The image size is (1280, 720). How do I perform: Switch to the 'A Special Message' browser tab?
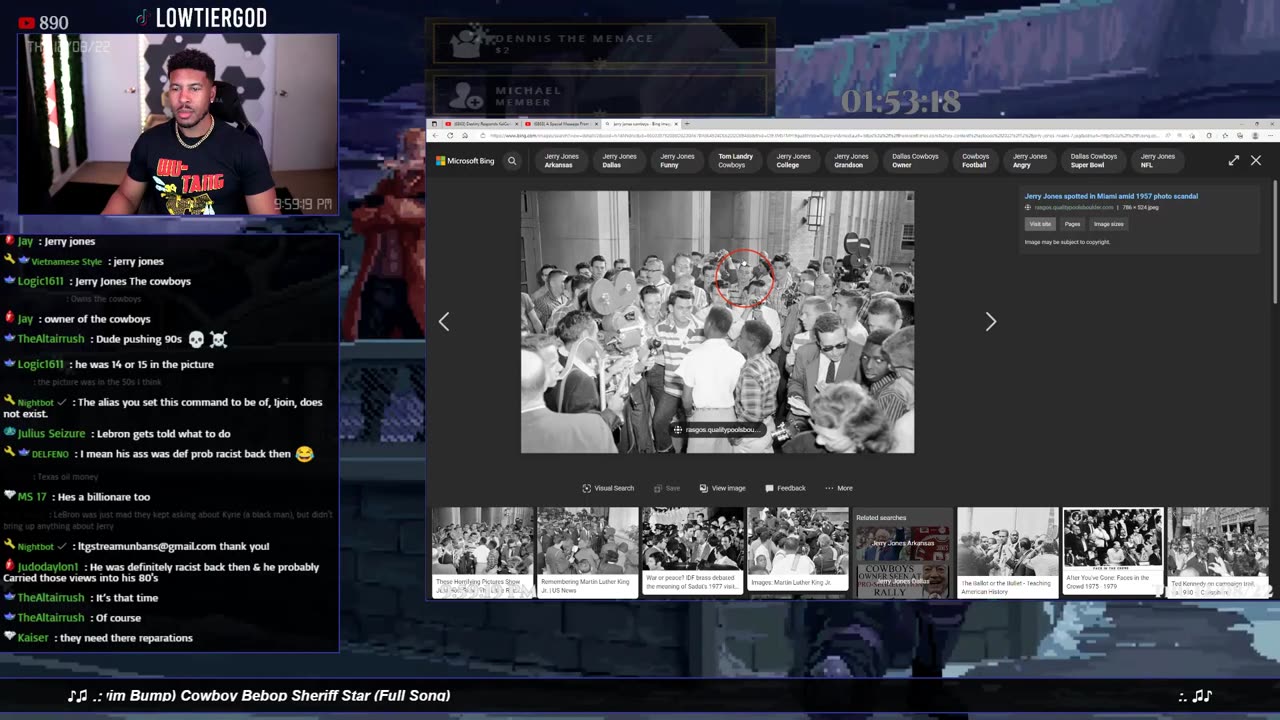pos(561,124)
